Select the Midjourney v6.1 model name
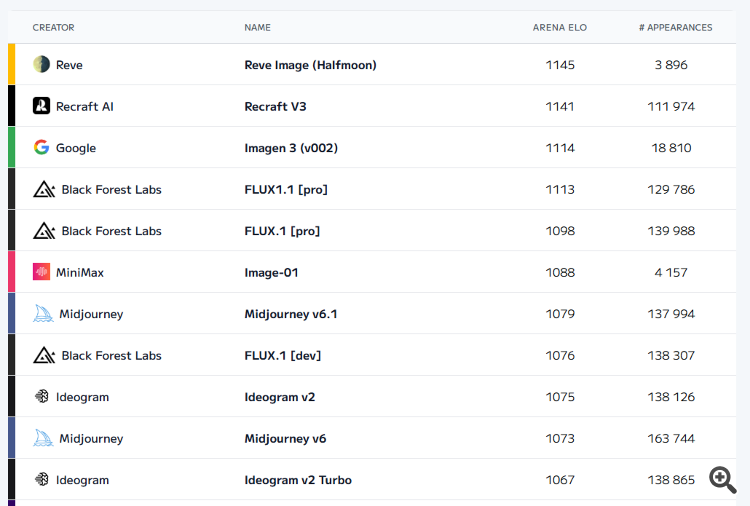750x506 pixels. pyautogui.click(x=291, y=314)
